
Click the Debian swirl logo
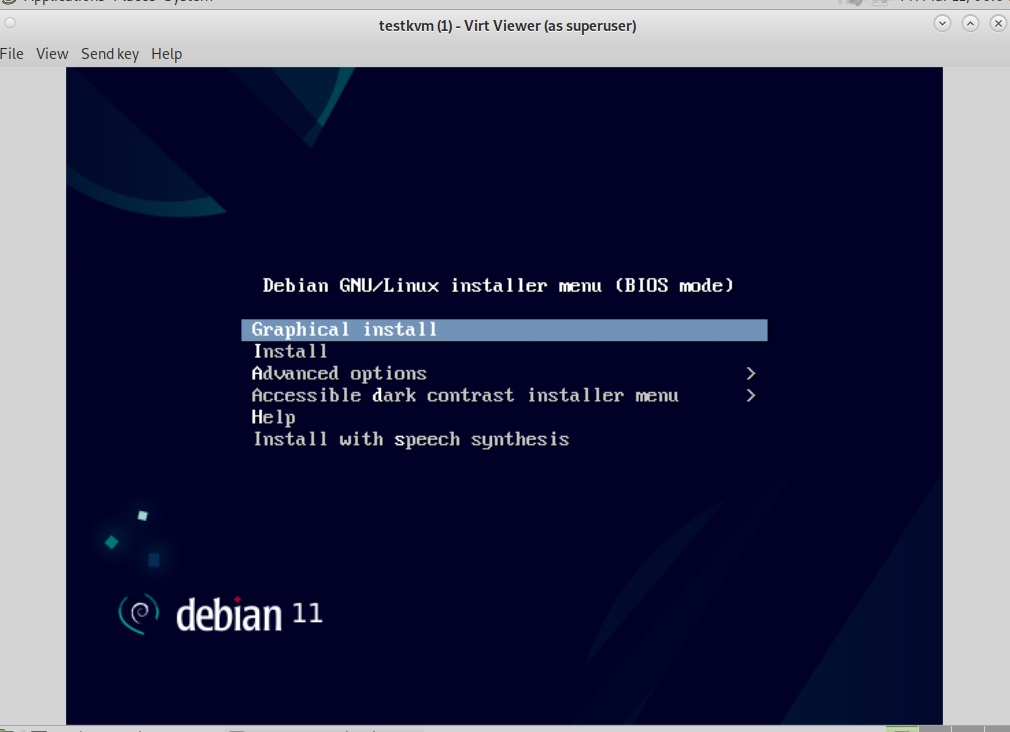[x=138, y=613]
